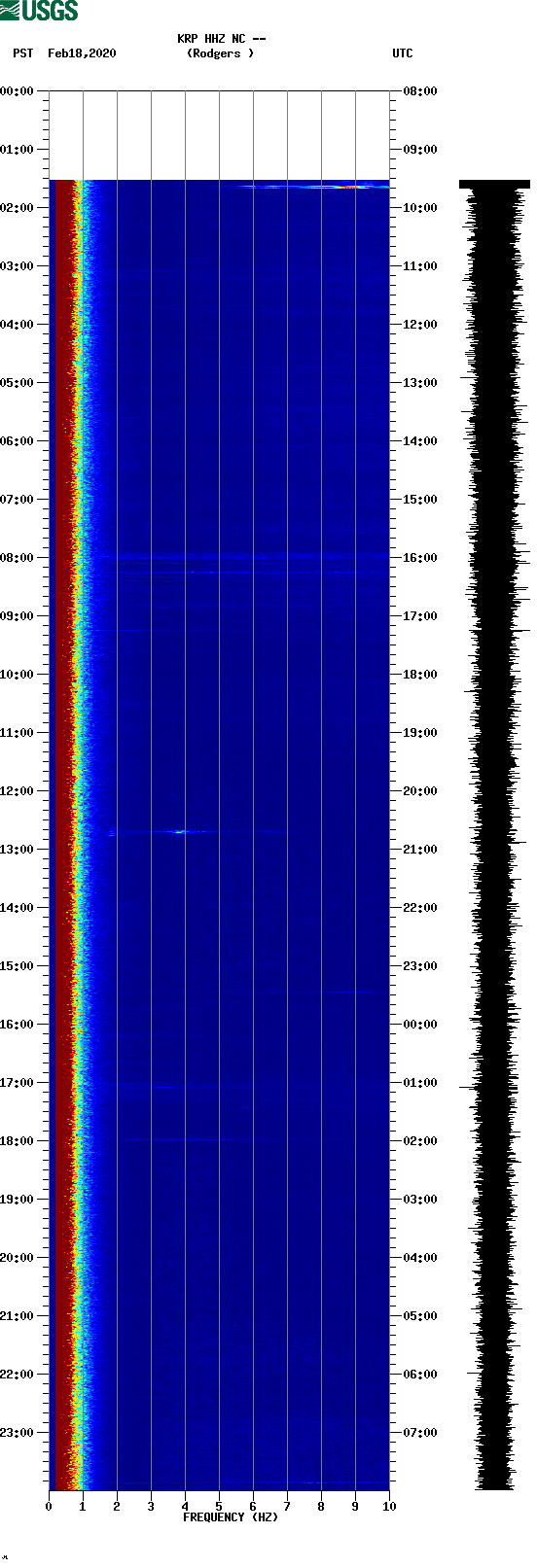Click the 03:00 UTC time label
The width and height of the screenshot is (537, 1568).
pyautogui.click(x=420, y=1200)
